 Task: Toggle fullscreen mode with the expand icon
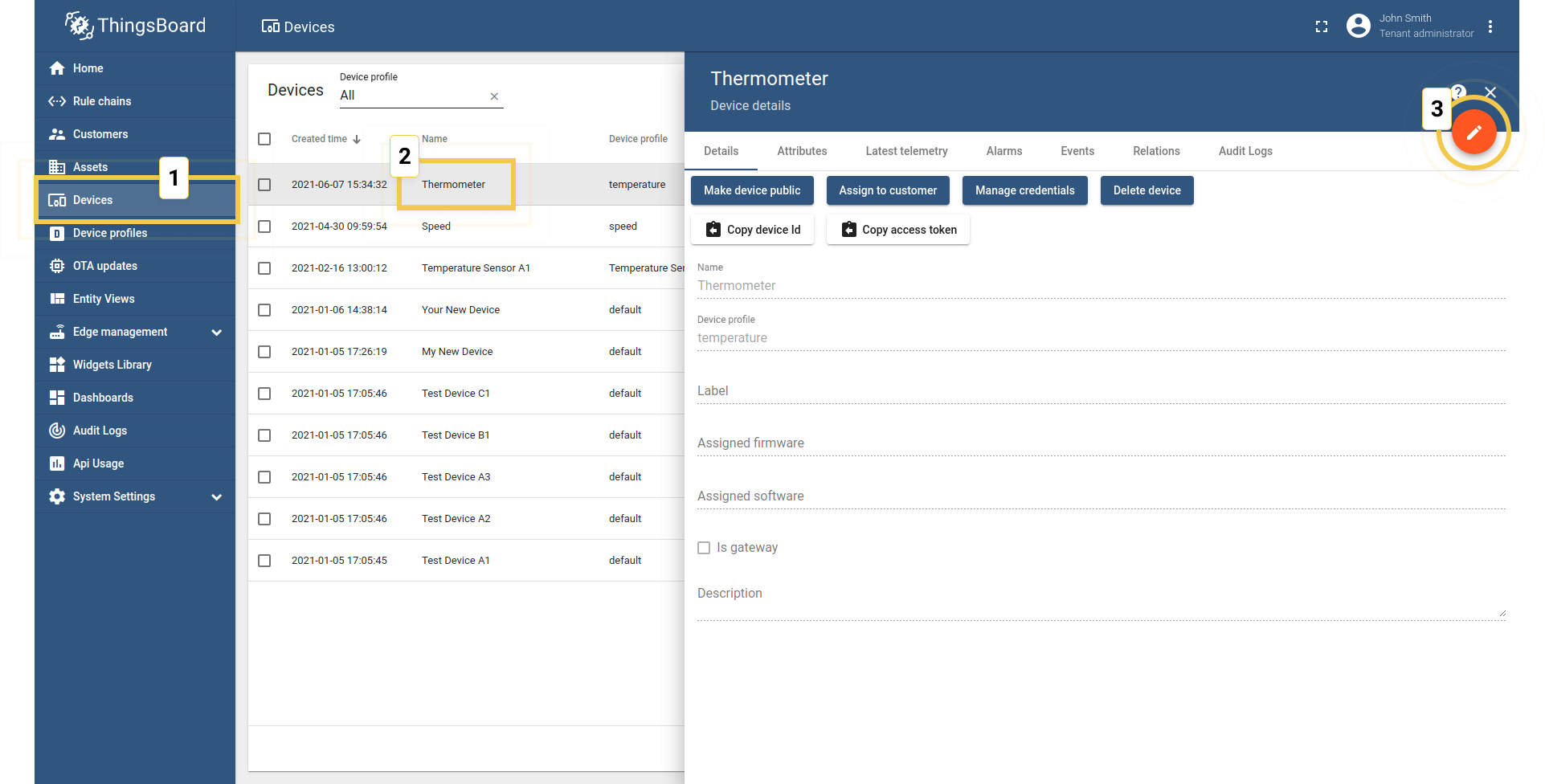(1322, 26)
